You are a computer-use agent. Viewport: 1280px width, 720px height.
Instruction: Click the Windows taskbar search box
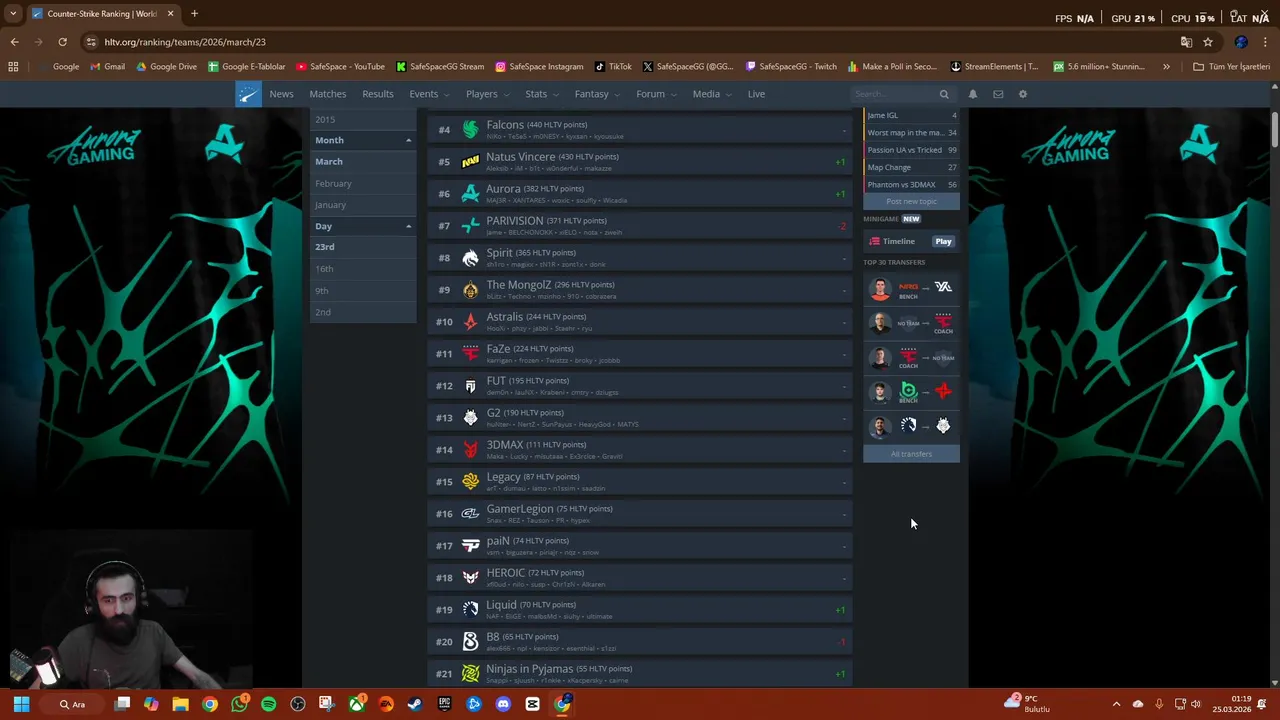(72, 704)
